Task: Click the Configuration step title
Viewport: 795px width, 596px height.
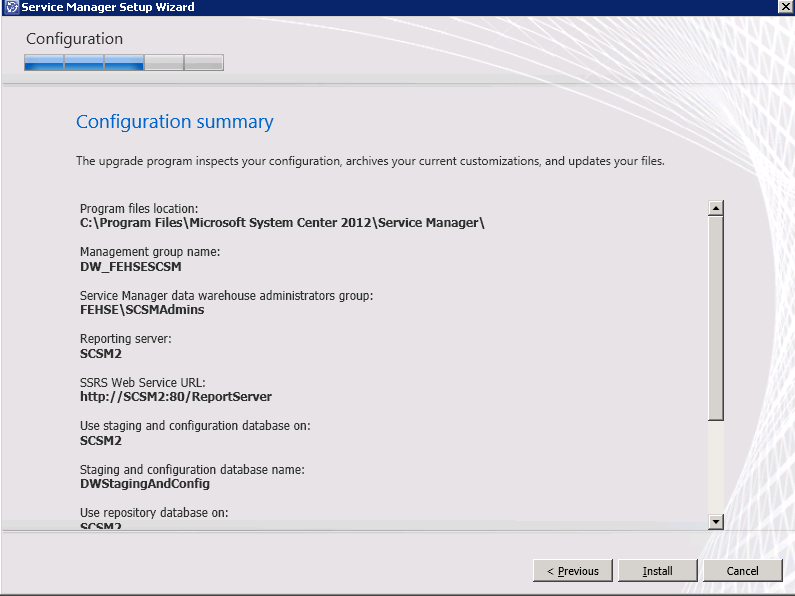Action: pyautogui.click(x=75, y=39)
